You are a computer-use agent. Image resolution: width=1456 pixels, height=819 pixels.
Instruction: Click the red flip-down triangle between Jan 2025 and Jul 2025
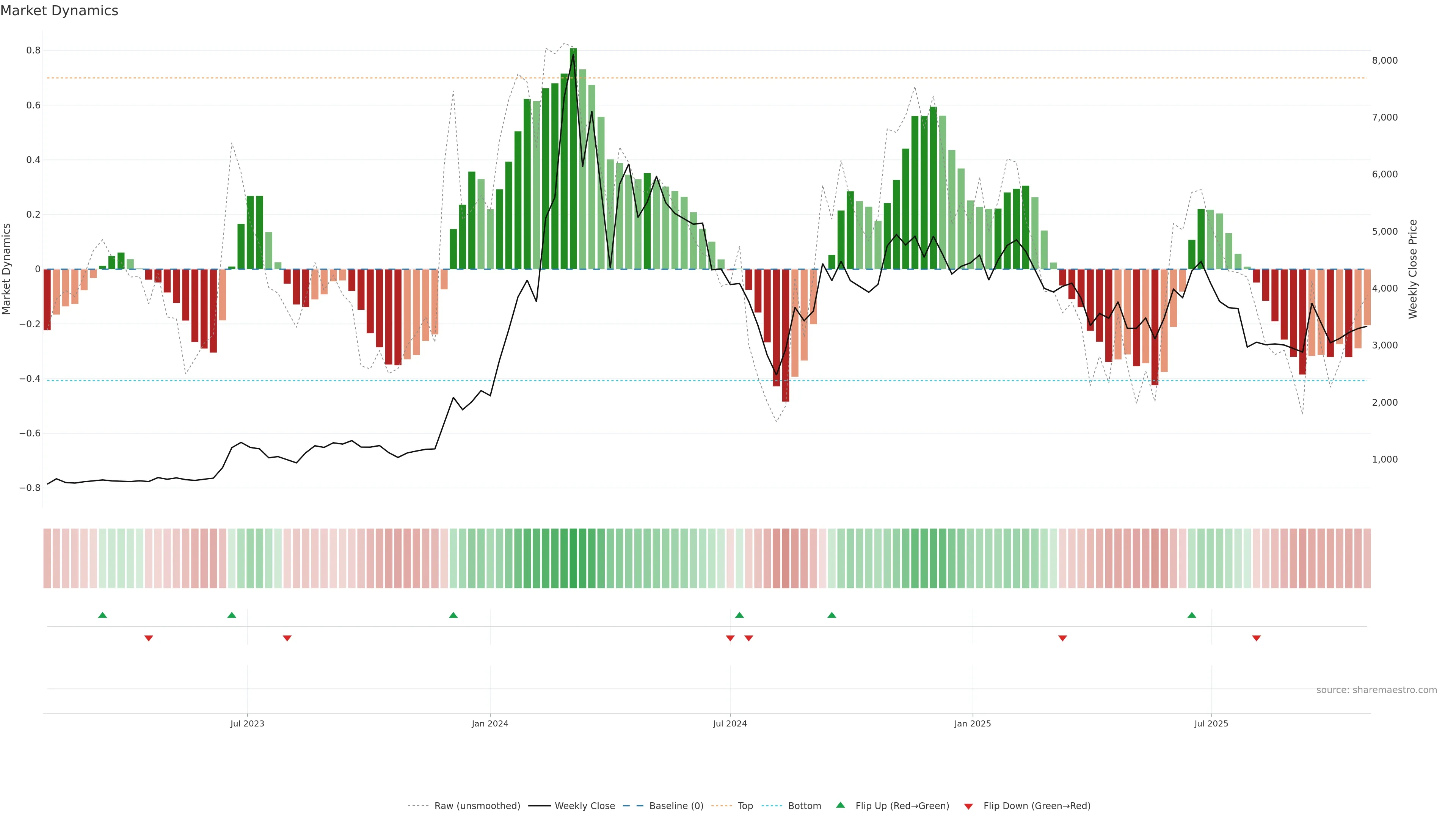coord(1062,638)
